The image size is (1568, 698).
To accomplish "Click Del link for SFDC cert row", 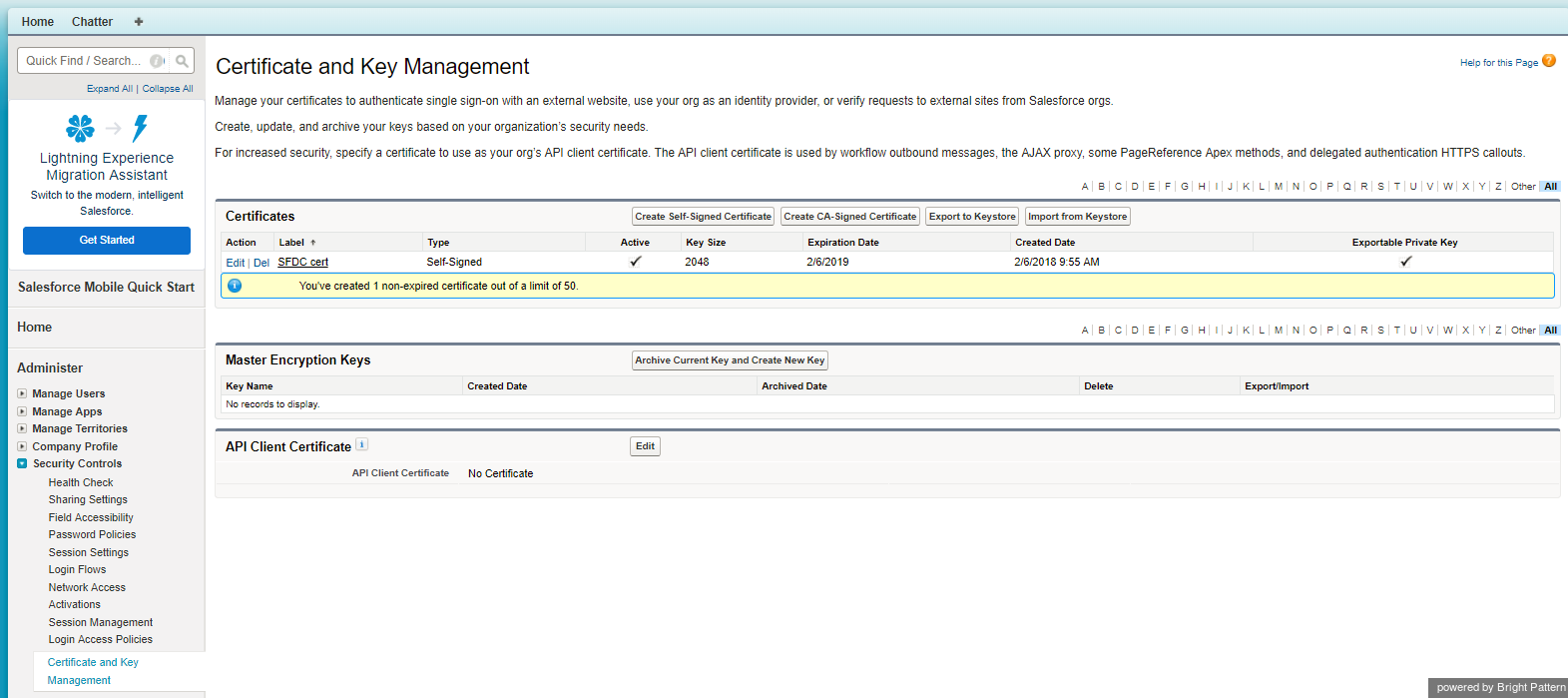I will point(261,263).
